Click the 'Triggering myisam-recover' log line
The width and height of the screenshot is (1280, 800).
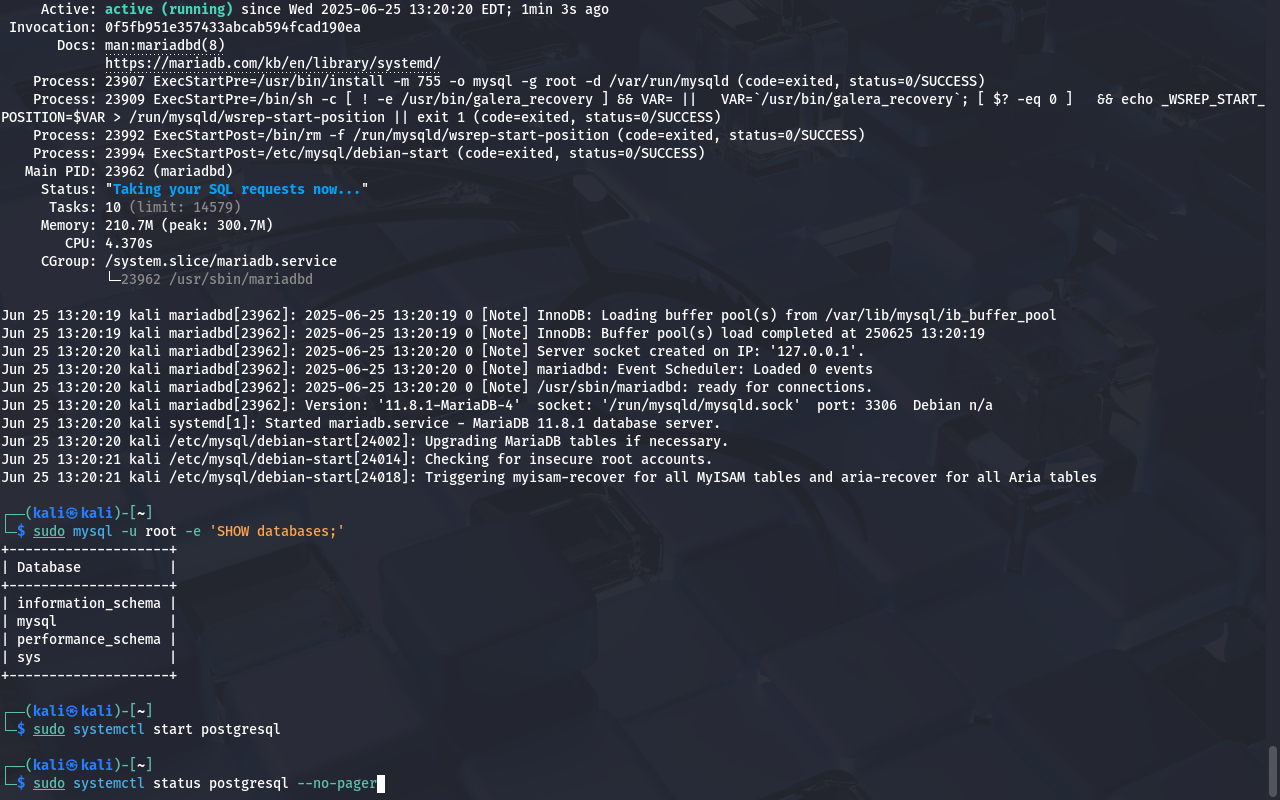point(549,477)
